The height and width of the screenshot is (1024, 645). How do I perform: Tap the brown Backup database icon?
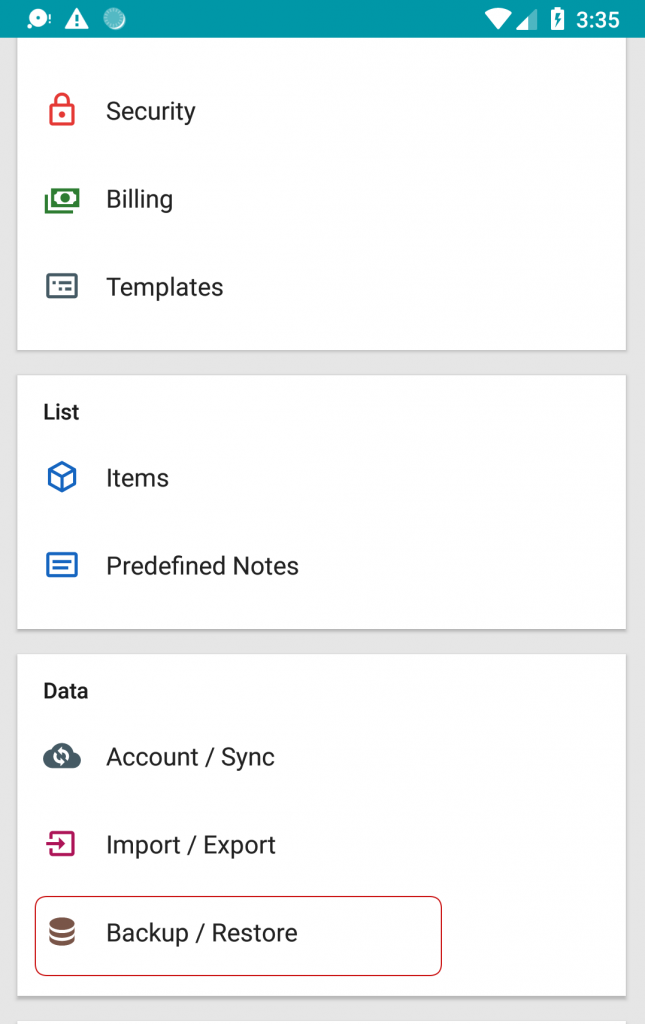(62, 932)
